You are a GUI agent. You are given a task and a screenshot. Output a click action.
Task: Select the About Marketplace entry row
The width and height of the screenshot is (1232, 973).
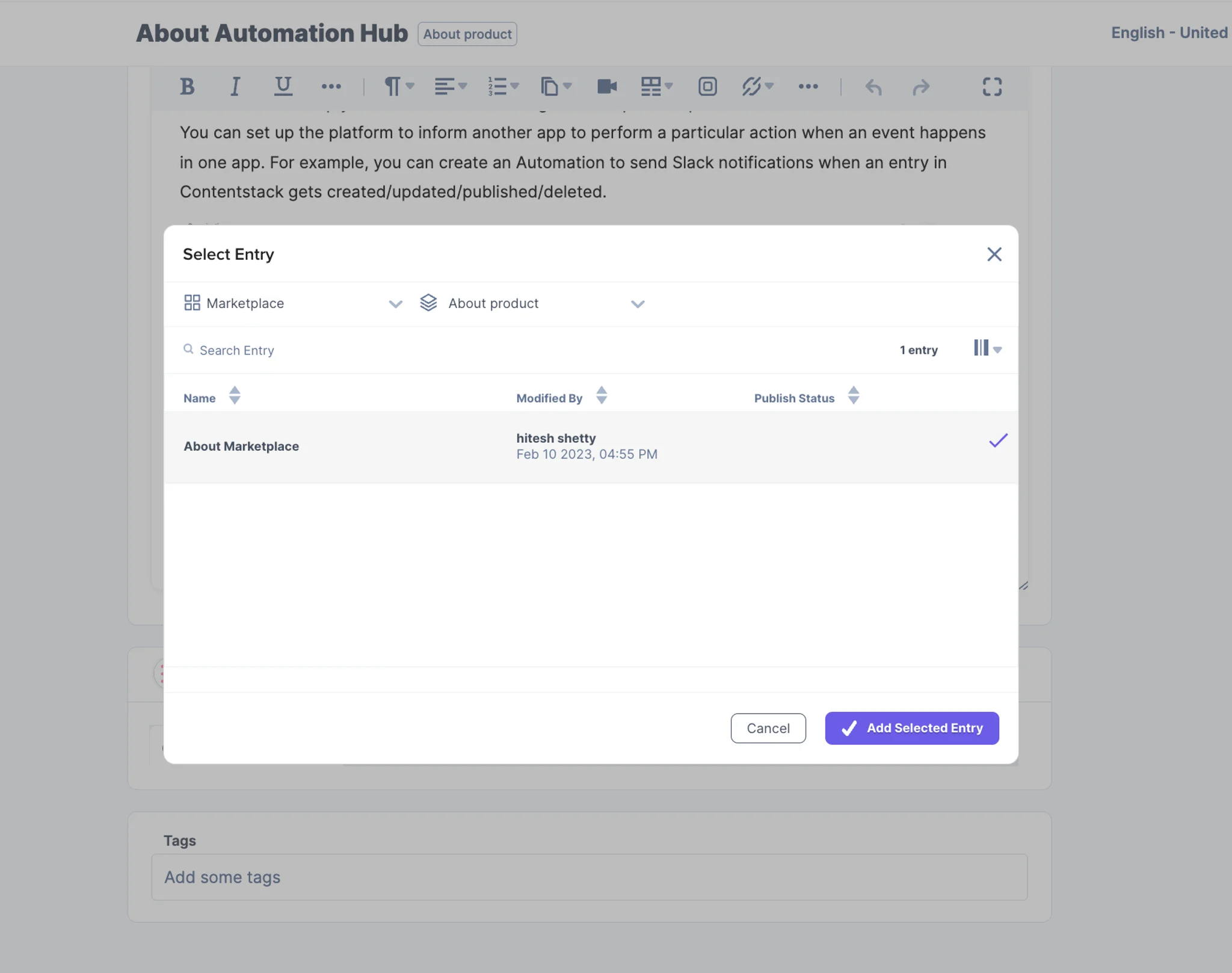[x=591, y=446]
